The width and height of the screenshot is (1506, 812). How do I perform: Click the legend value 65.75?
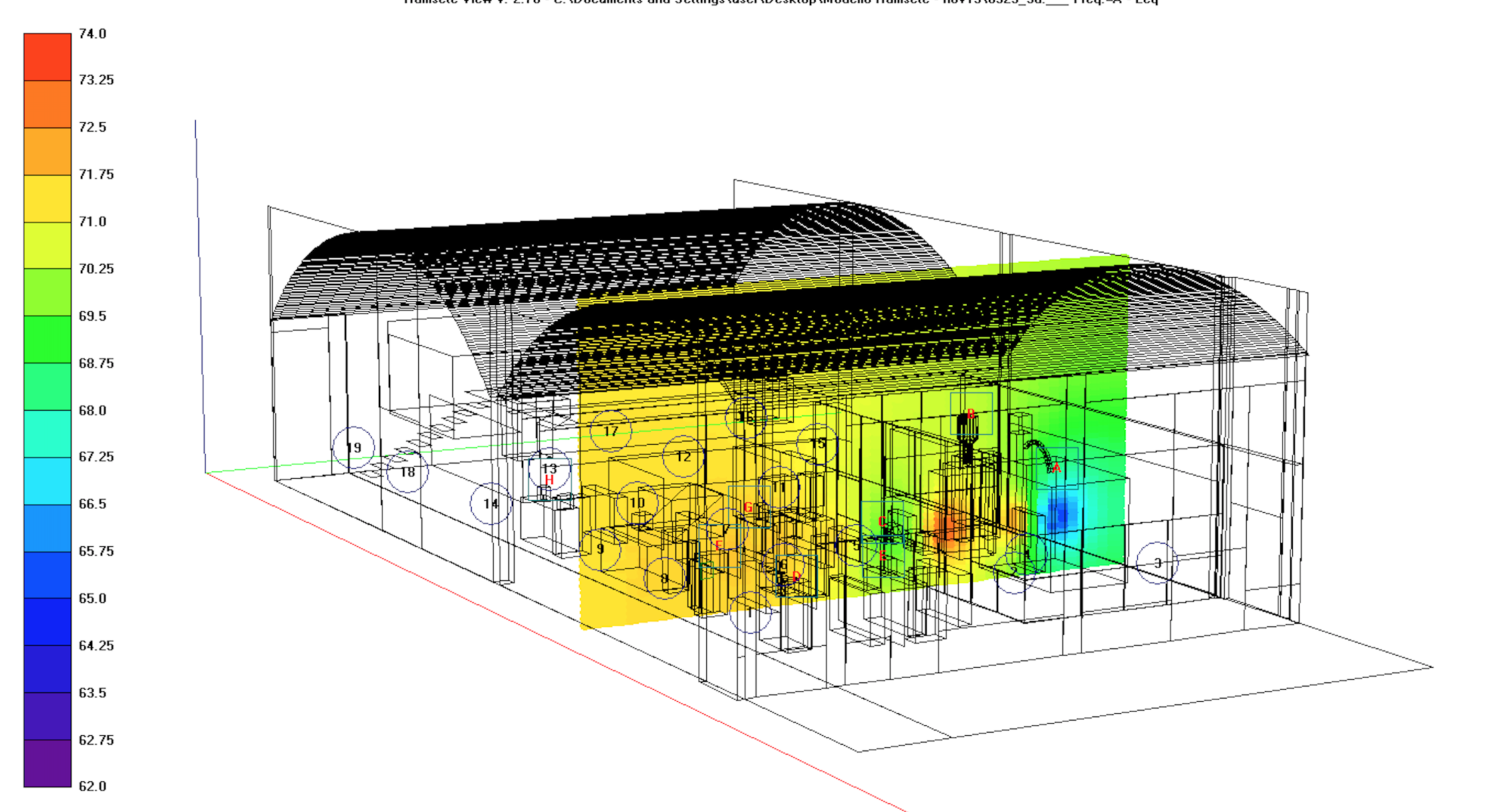click(96, 551)
